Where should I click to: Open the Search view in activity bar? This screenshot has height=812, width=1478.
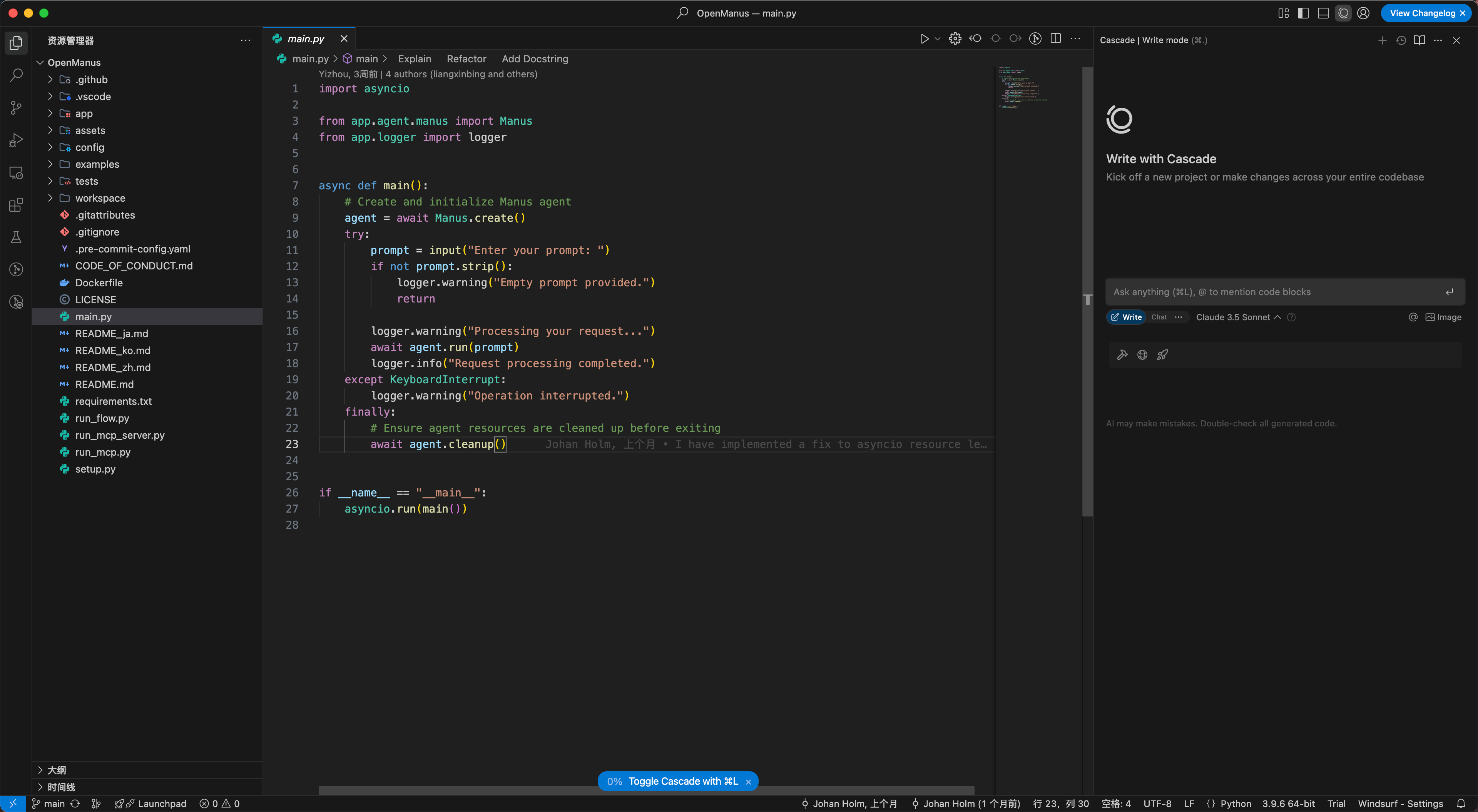click(16, 75)
